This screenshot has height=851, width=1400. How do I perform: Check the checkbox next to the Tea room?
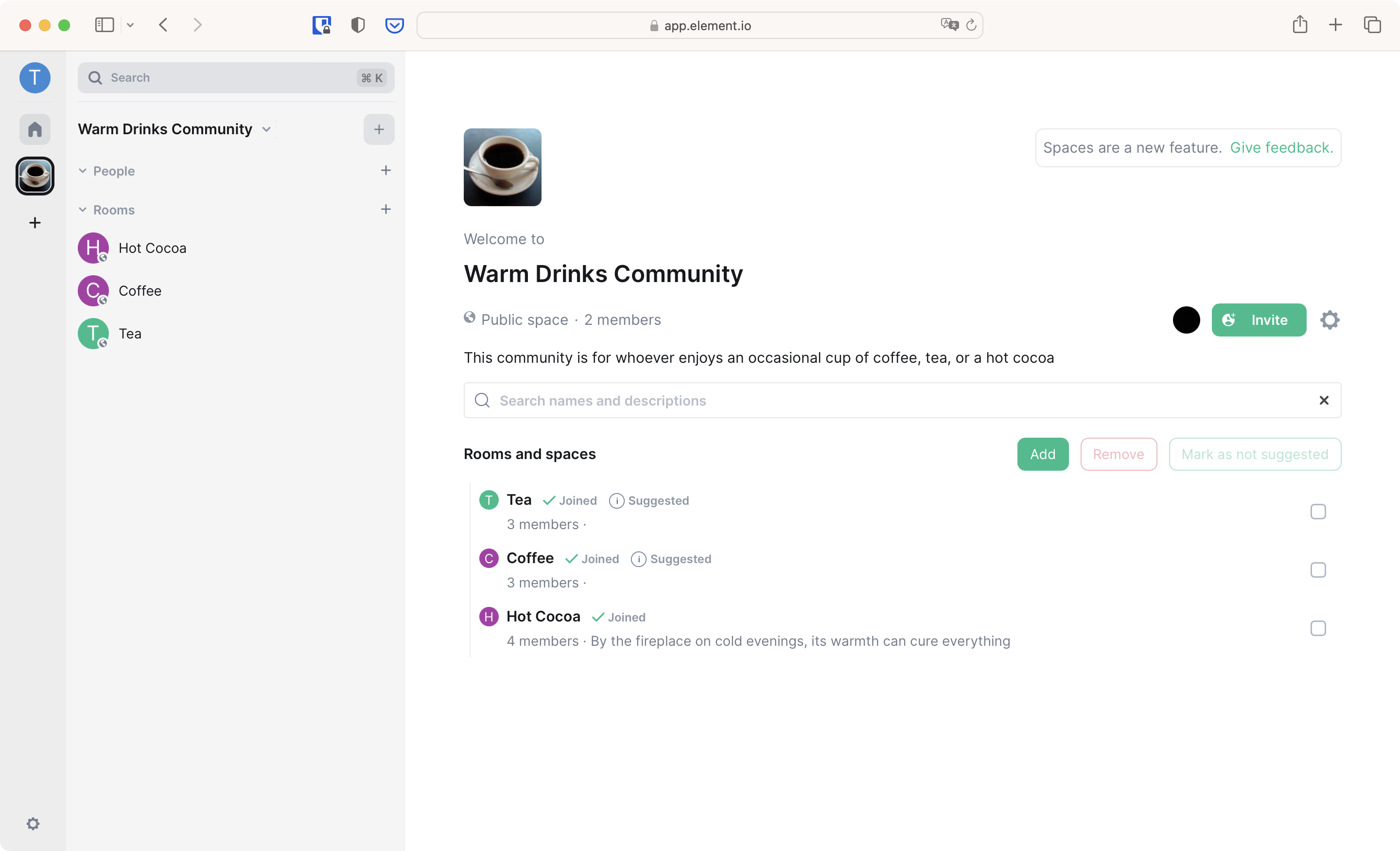(1318, 511)
